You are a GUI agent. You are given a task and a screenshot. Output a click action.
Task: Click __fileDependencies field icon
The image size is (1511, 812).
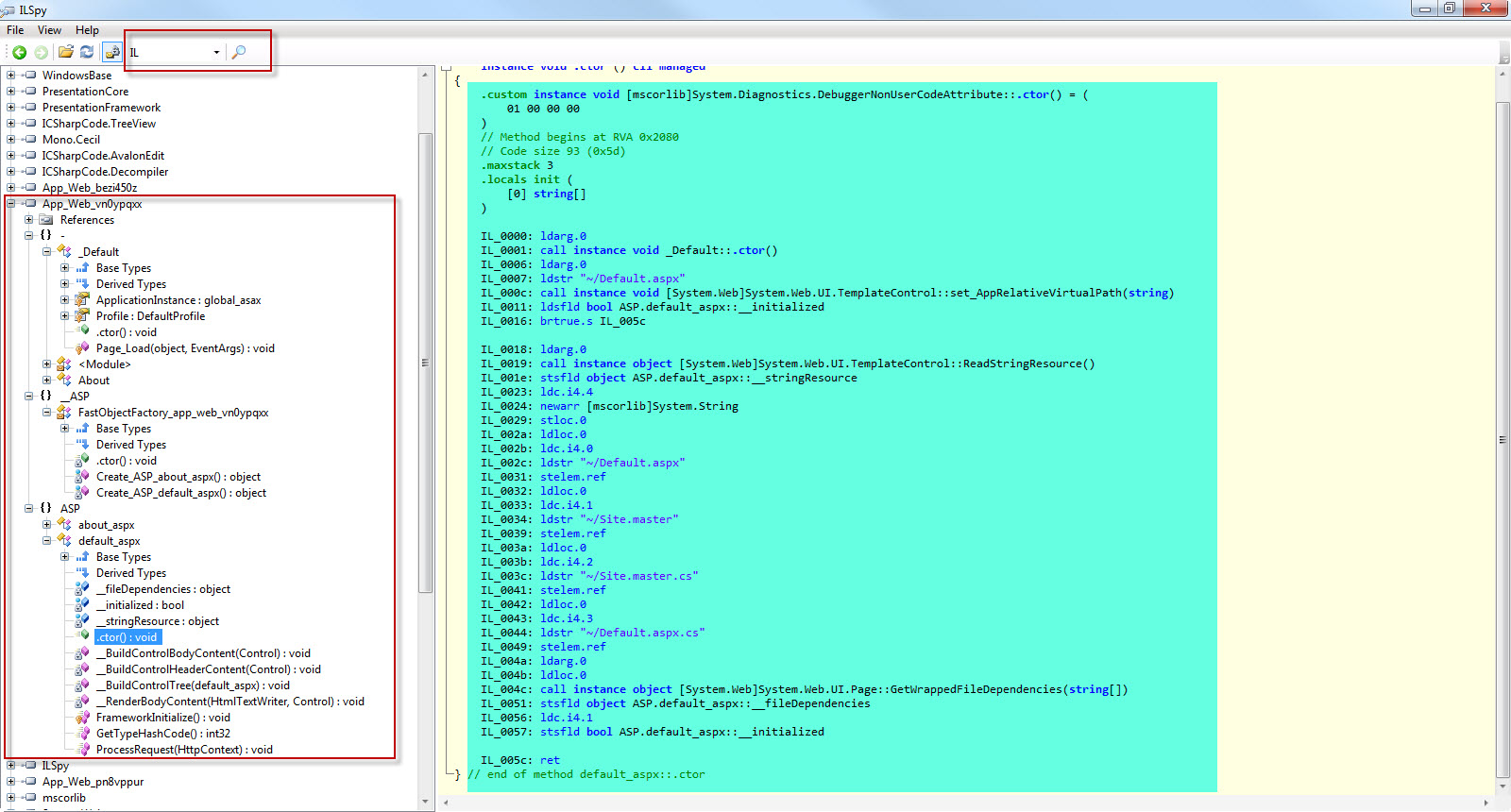[82, 588]
